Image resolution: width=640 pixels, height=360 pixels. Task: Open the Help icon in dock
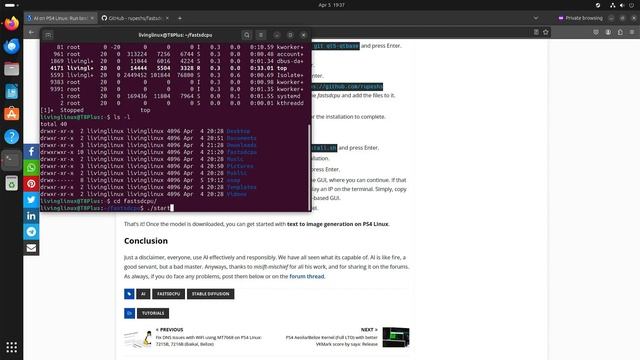(11, 137)
